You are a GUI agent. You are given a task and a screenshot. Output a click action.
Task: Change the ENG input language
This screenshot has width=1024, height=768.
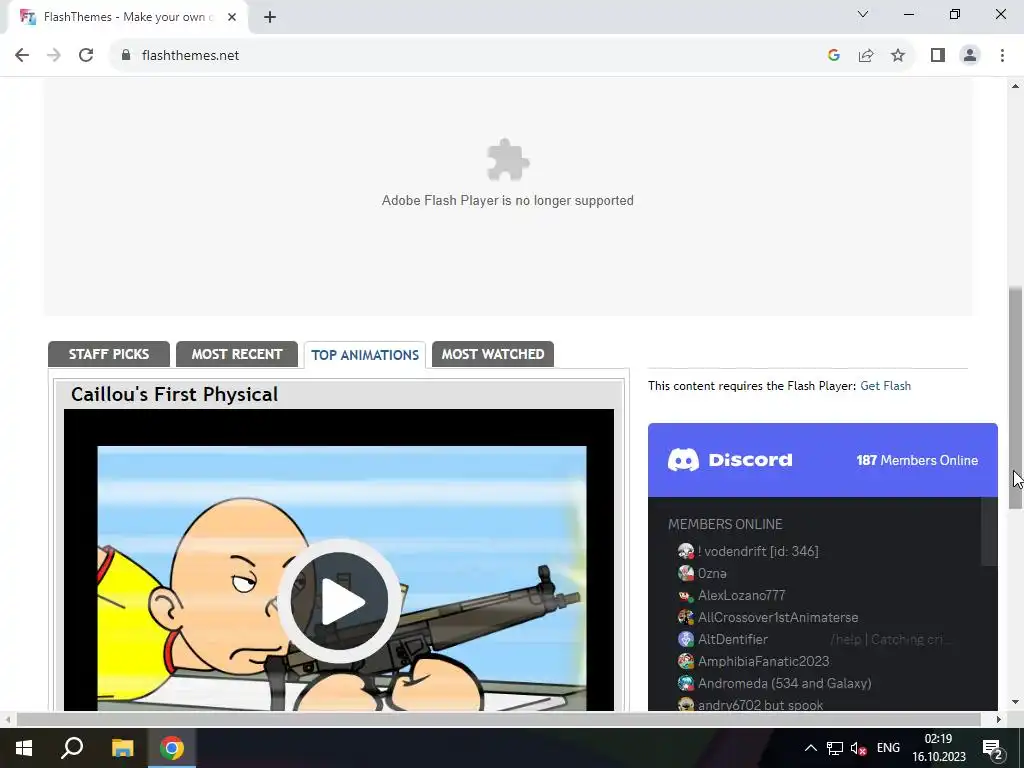pyautogui.click(x=888, y=748)
